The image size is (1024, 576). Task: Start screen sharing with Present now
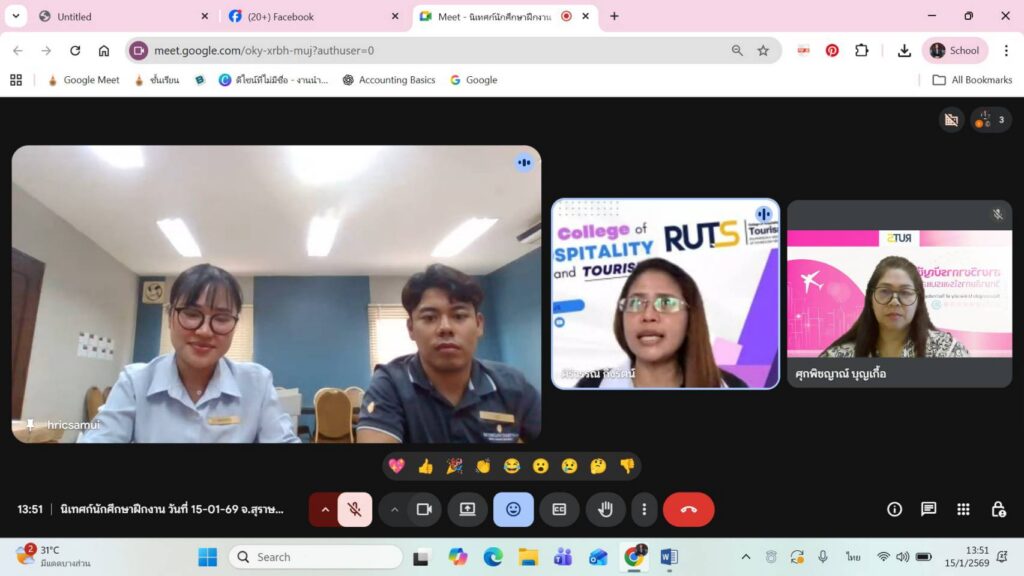[x=467, y=509]
